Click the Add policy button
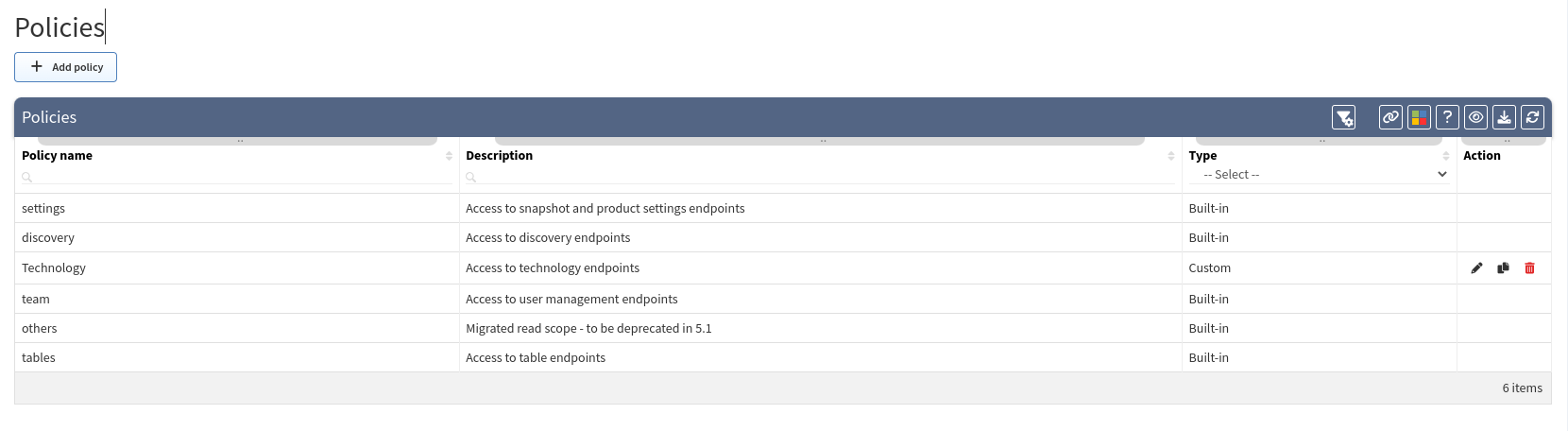This screenshot has height=431, width=1568. pos(65,67)
